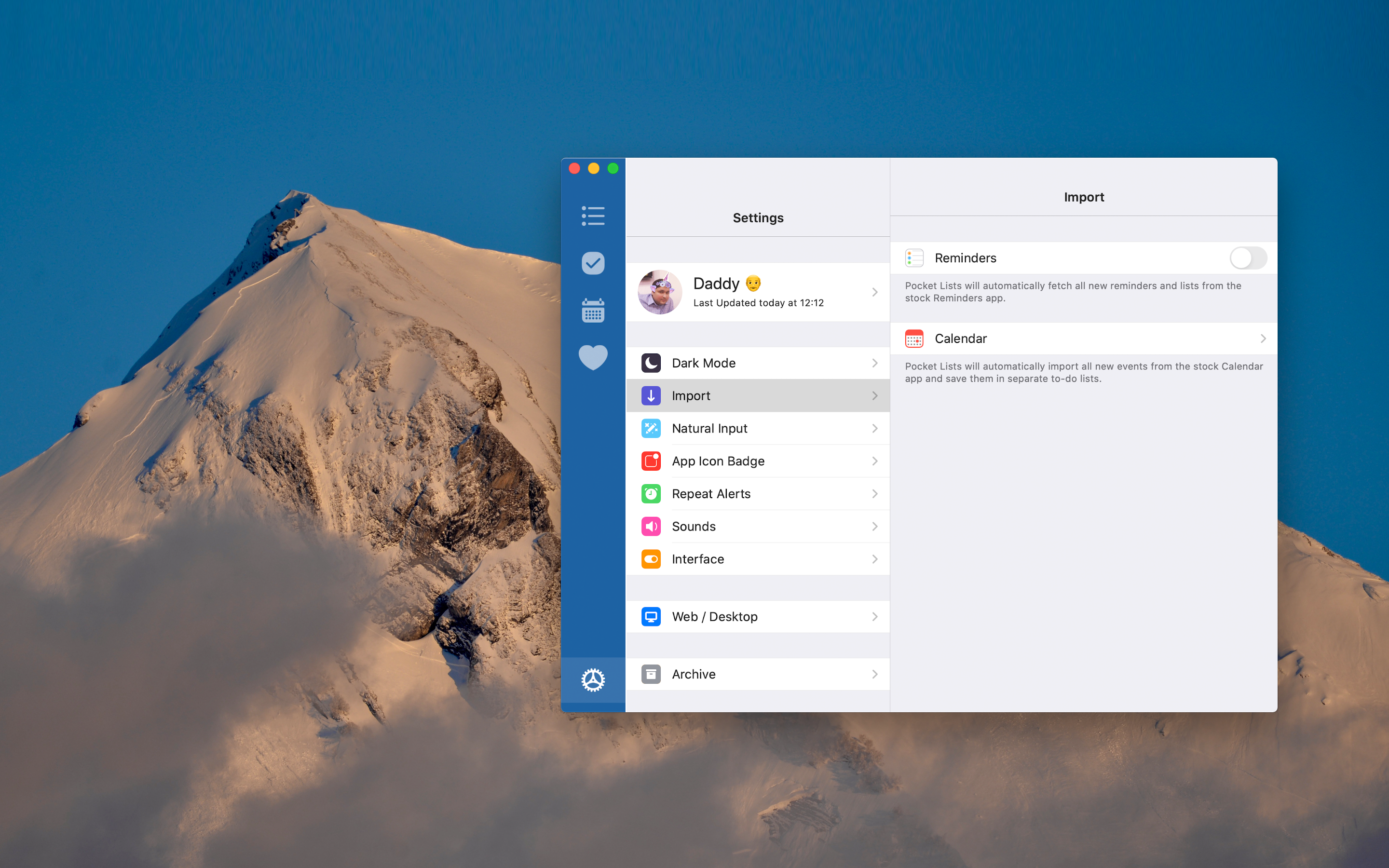
Task: Click the chevron on the Interface row
Action: pos(875,559)
